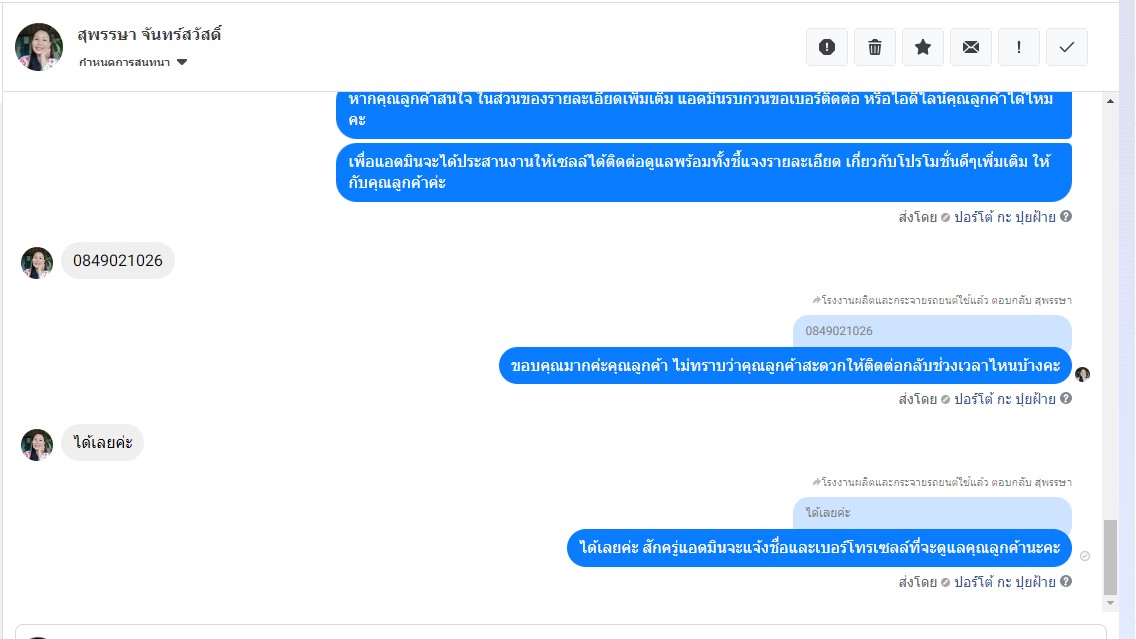Screen dimensions: 1136x639
Task: Click the scrollbar up arrow
Action: 1110,102
